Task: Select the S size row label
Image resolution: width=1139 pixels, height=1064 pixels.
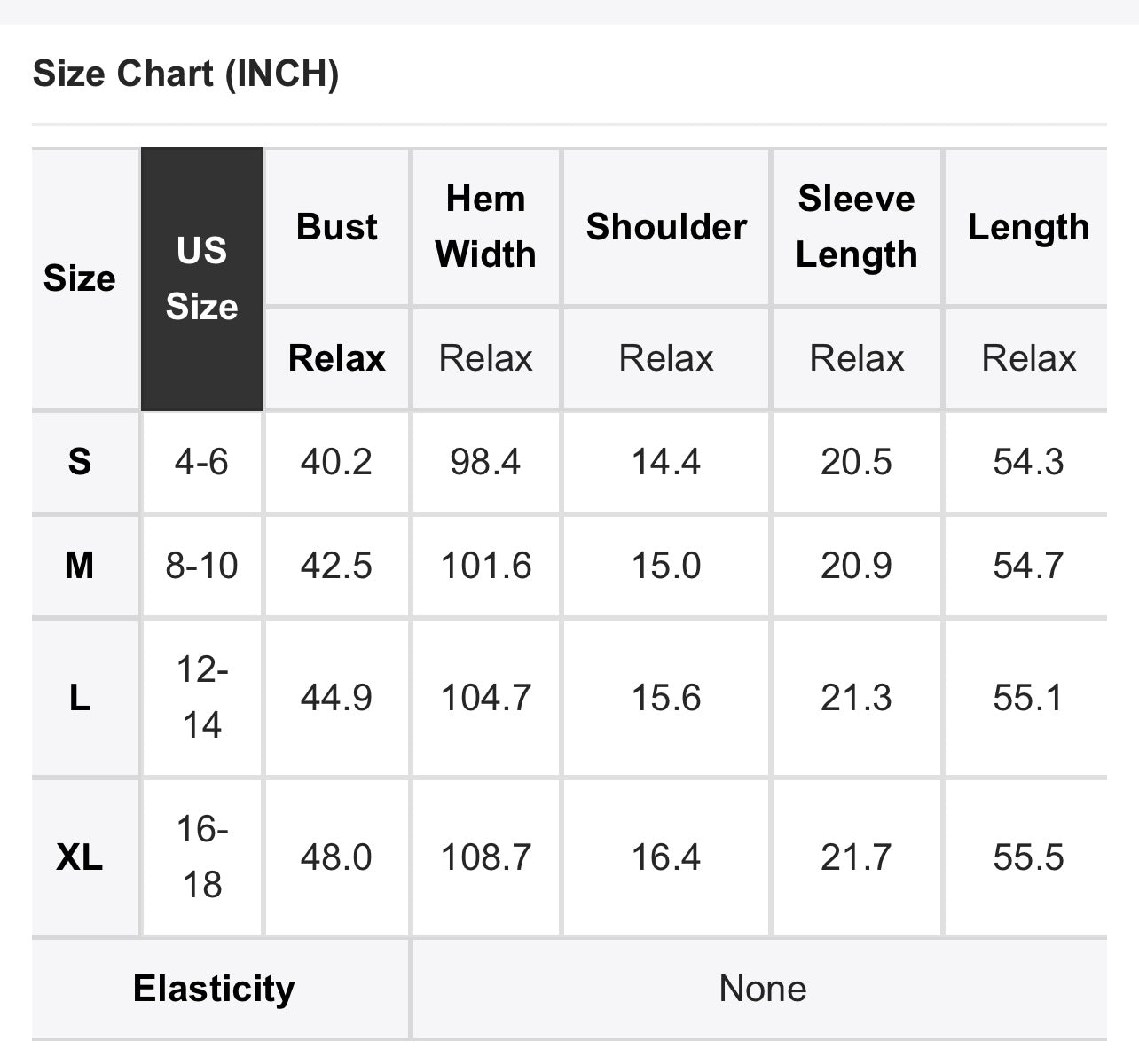Action: click(80, 462)
